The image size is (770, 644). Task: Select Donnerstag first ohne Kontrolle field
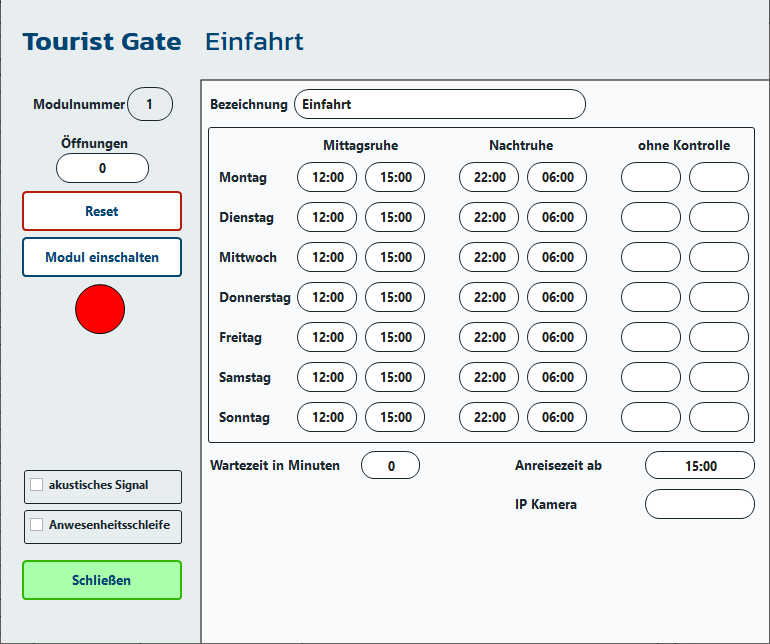coord(651,297)
